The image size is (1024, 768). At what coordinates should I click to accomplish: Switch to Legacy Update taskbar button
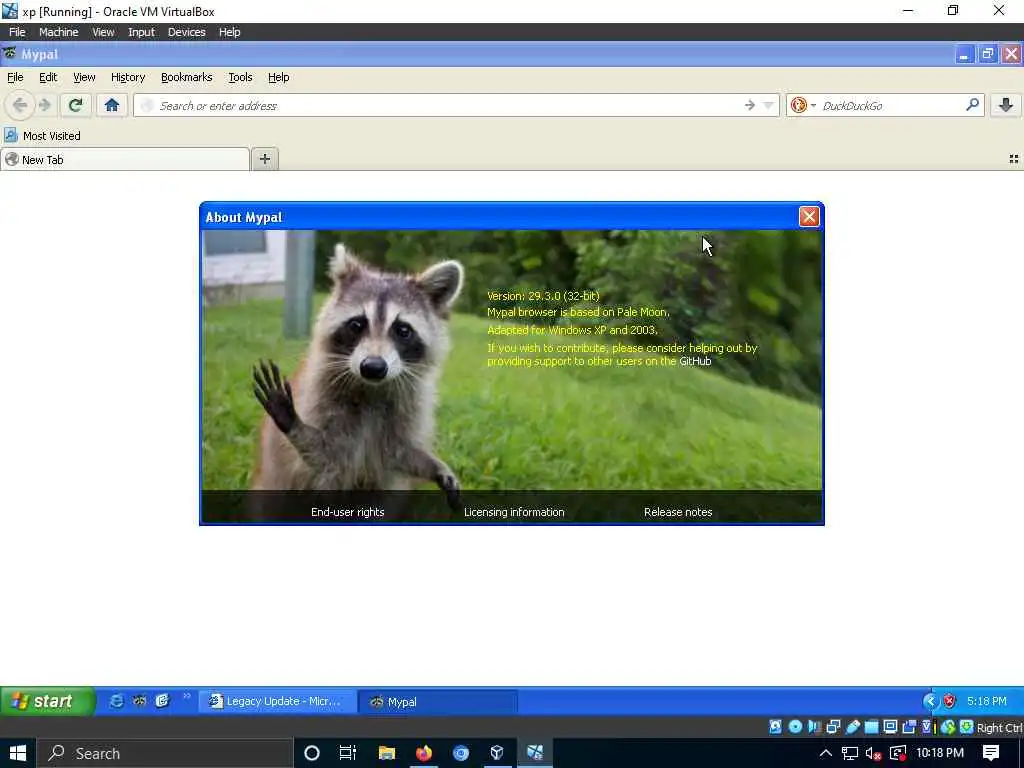[278, 701]
